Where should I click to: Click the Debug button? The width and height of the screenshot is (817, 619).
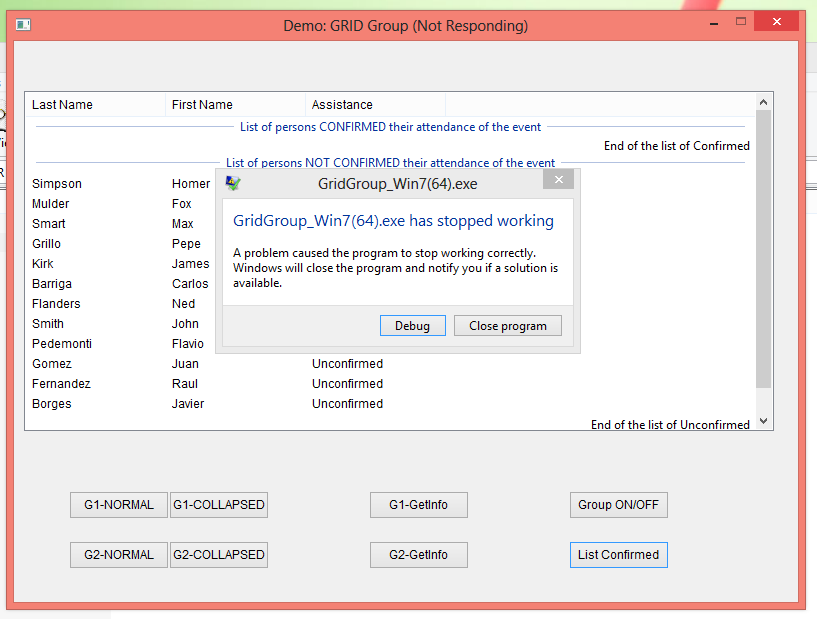pos(413,326)
